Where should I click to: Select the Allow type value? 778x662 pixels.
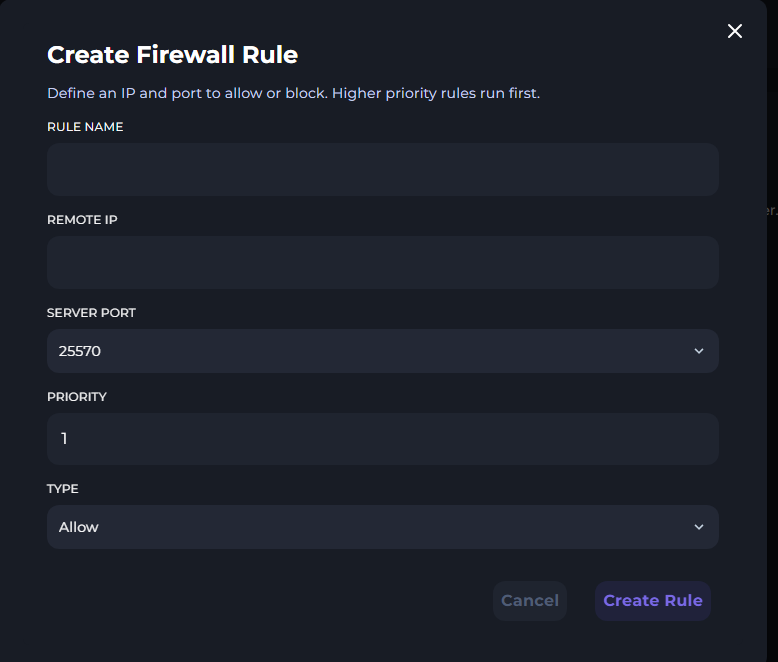click(x=79, y=527)
